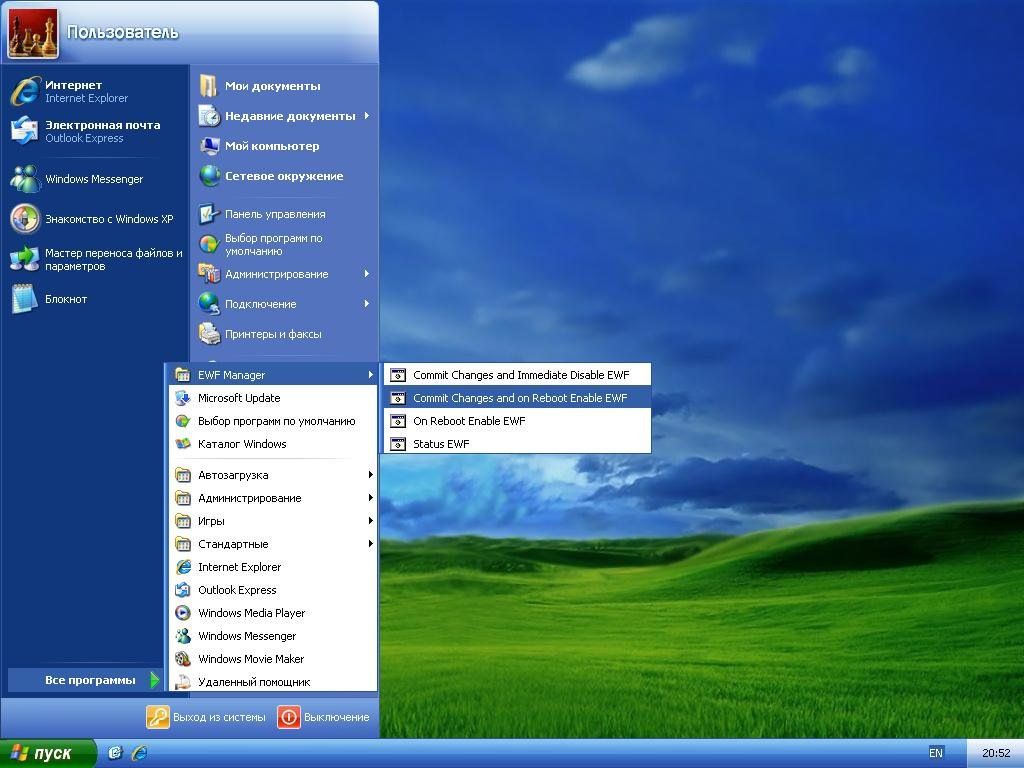Expand the Подключение submenu arrow

point(367,304)
